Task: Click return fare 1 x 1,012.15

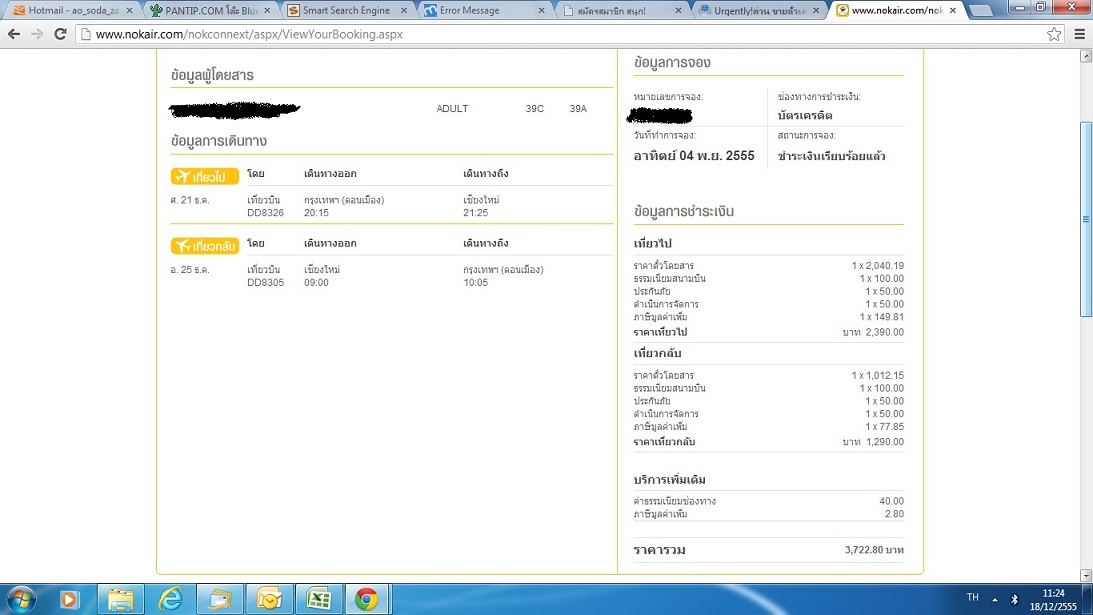Action: click(x=878, y=375)
